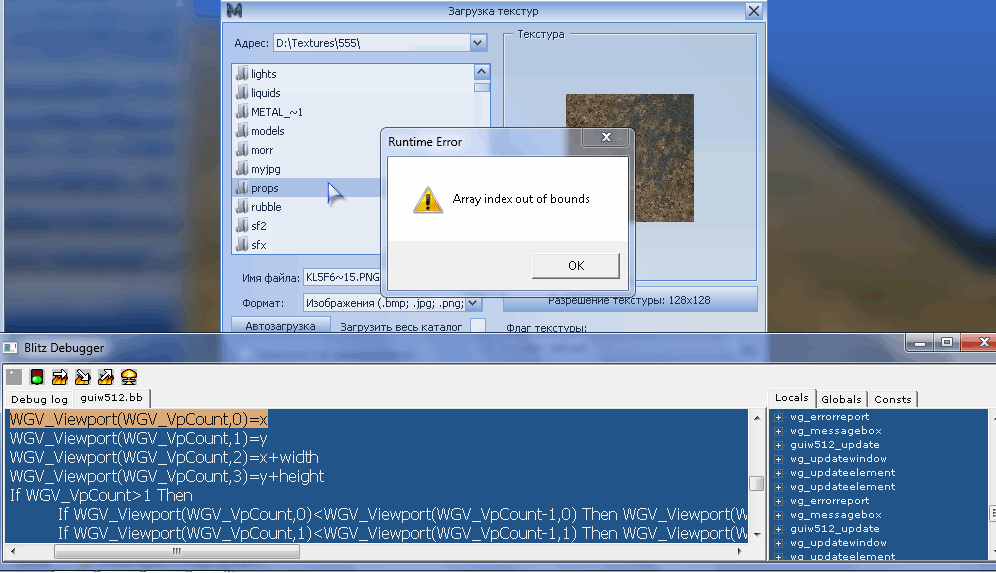The height and width of the screenshot is (573, 996).
Task: Click the horizontal scrollbar under the code
Action: 380,551
